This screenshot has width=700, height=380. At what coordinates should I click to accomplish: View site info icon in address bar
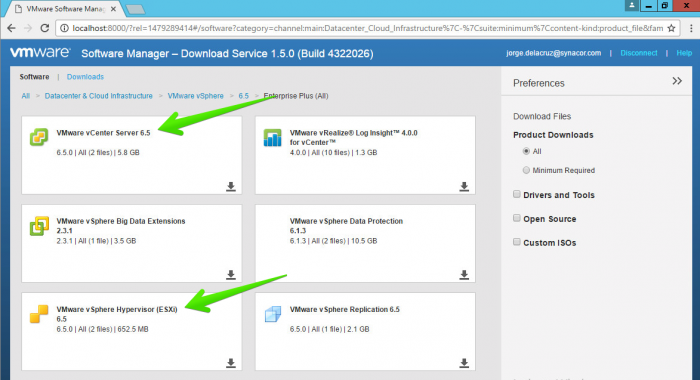(x=64, y=28)
